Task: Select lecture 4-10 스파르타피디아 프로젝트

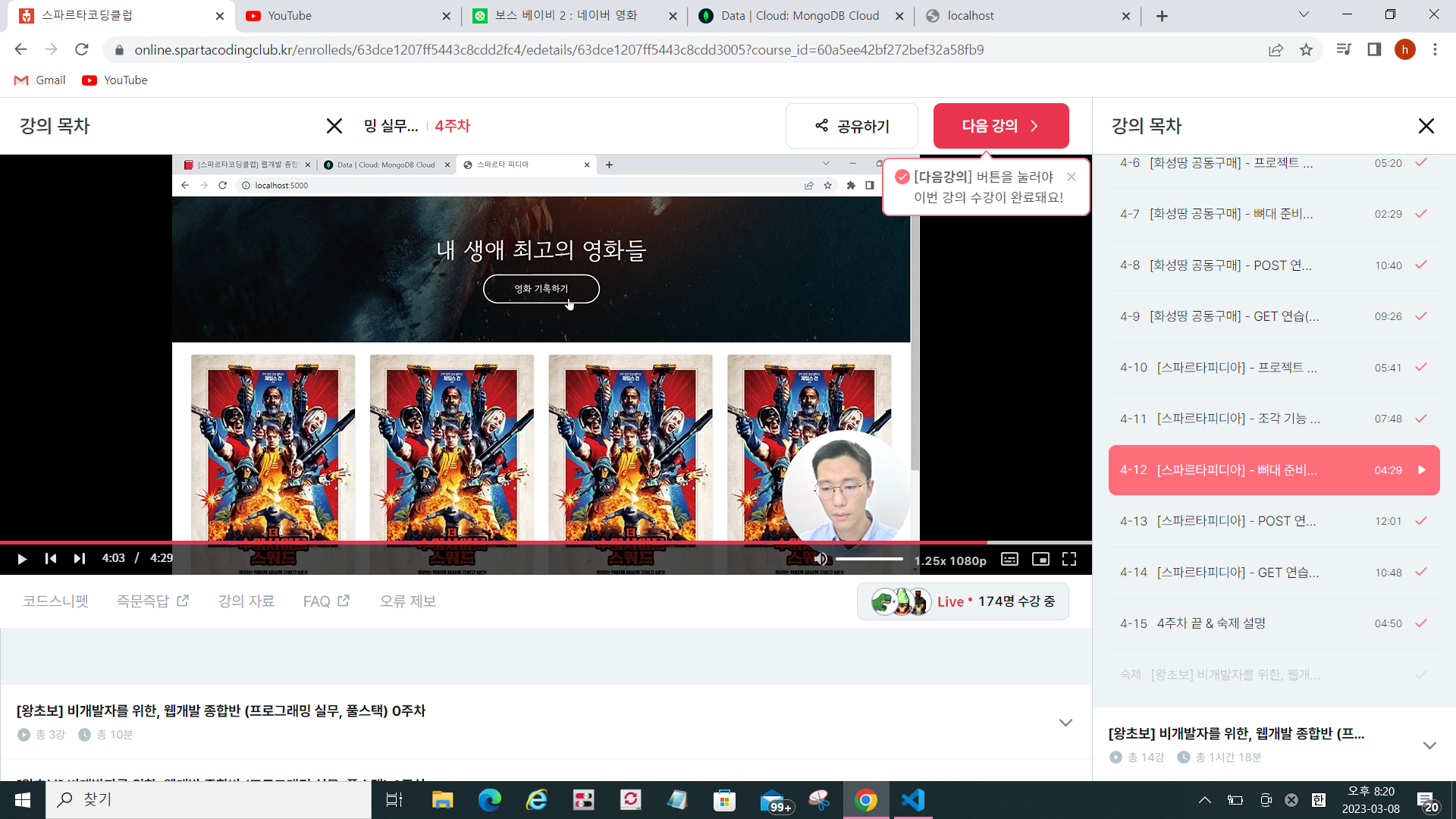Action: [x=1274, y=368]
